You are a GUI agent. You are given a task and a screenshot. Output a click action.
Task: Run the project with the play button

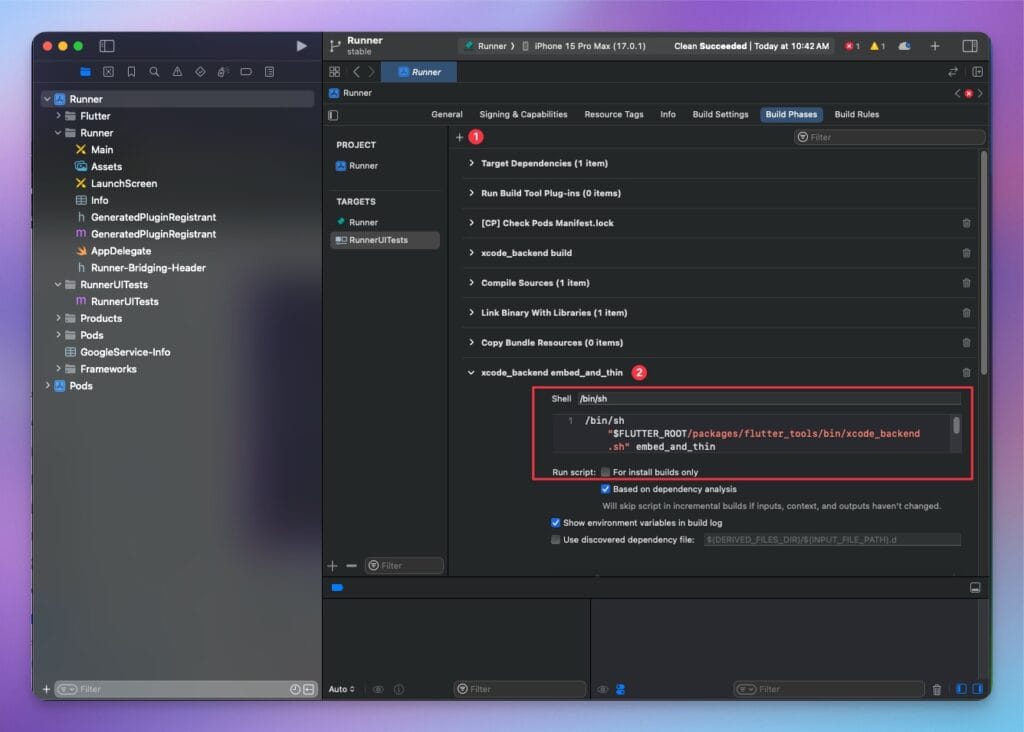(301, 46)
